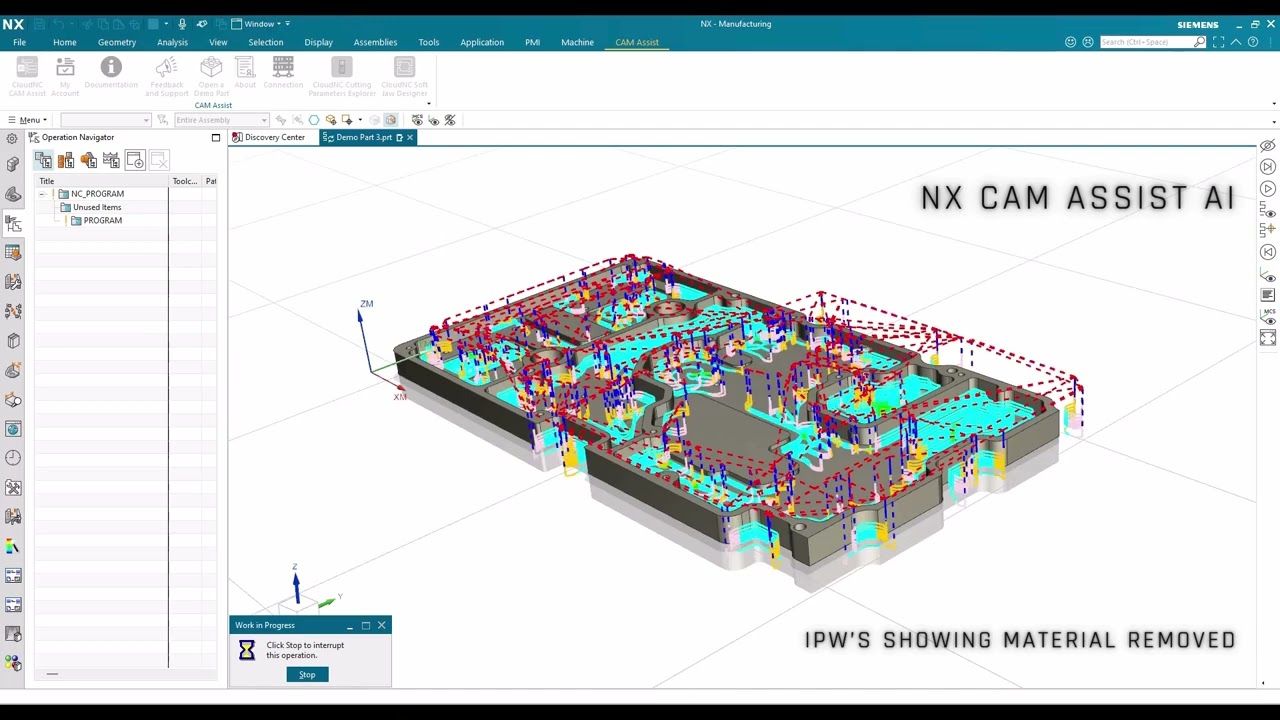Click the step back playback icon on right bar
This screenshot has height=720, width=1280.
pos(1268,252)
